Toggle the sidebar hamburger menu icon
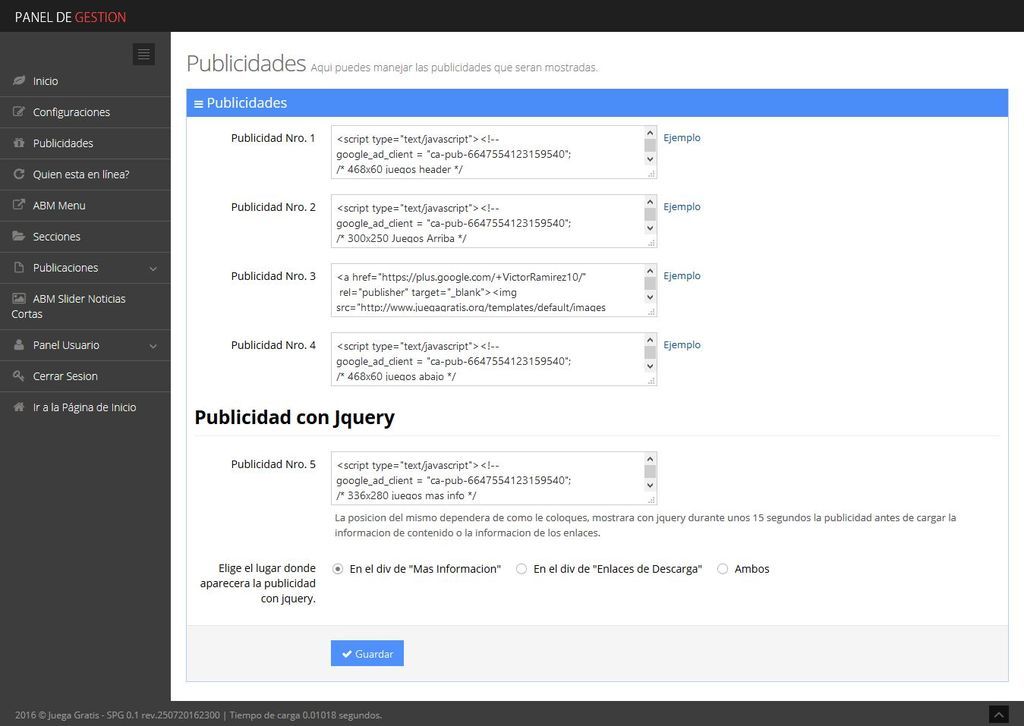Image resolution: width=1024 pixels, height=726 pixels. coord(144,54)
